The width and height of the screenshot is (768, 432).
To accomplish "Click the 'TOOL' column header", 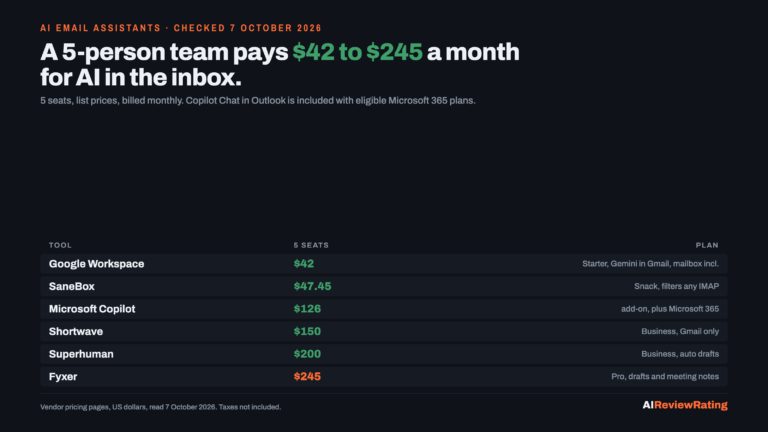I will tap(60, 245).
